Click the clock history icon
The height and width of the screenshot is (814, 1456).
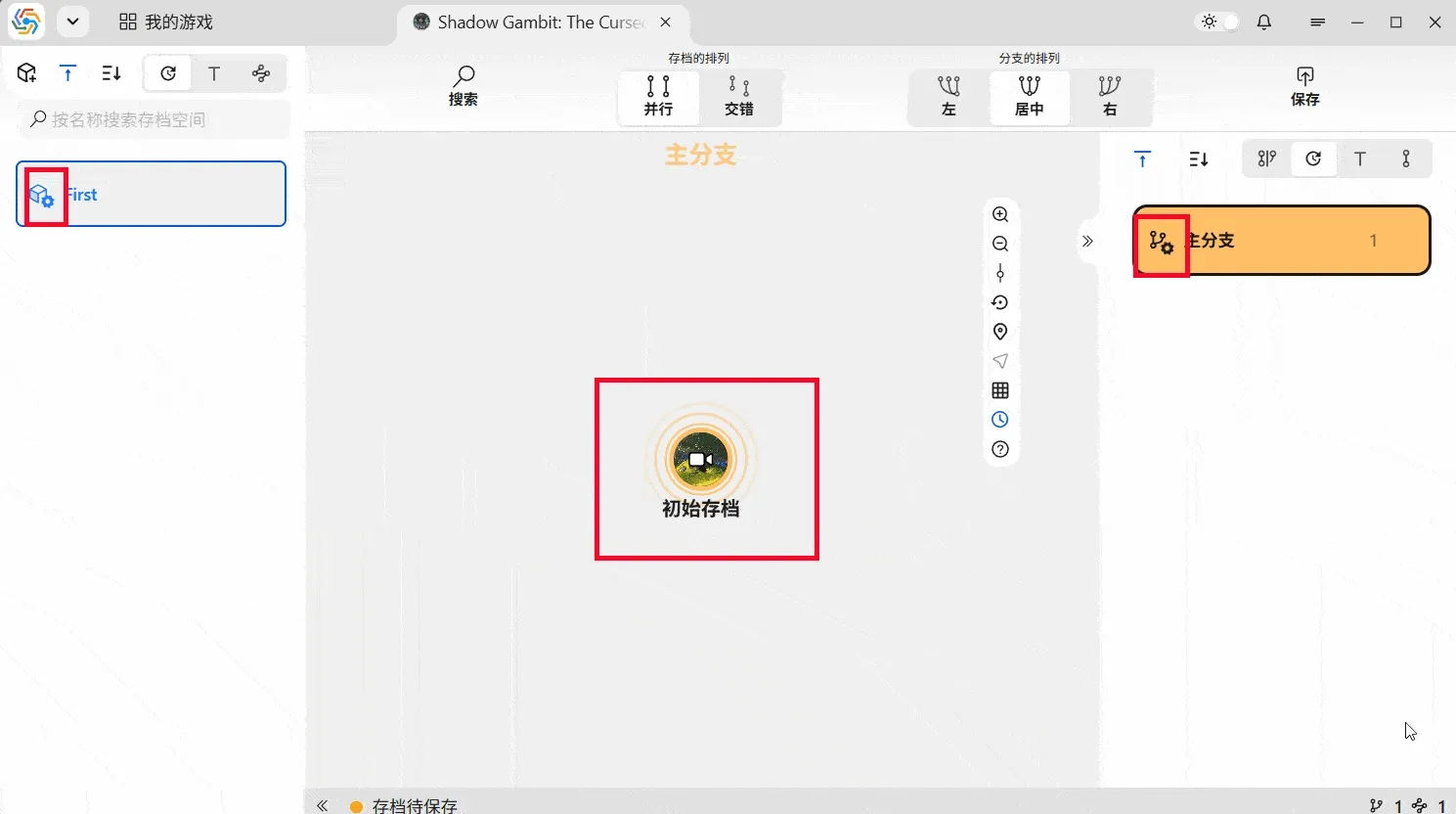(999, 420)
